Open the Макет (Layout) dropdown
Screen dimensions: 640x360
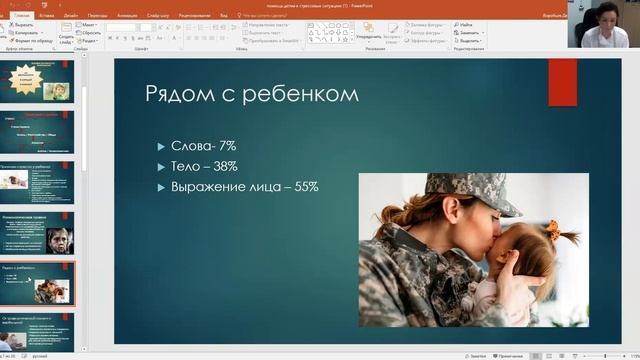click(x=87, y=25)
